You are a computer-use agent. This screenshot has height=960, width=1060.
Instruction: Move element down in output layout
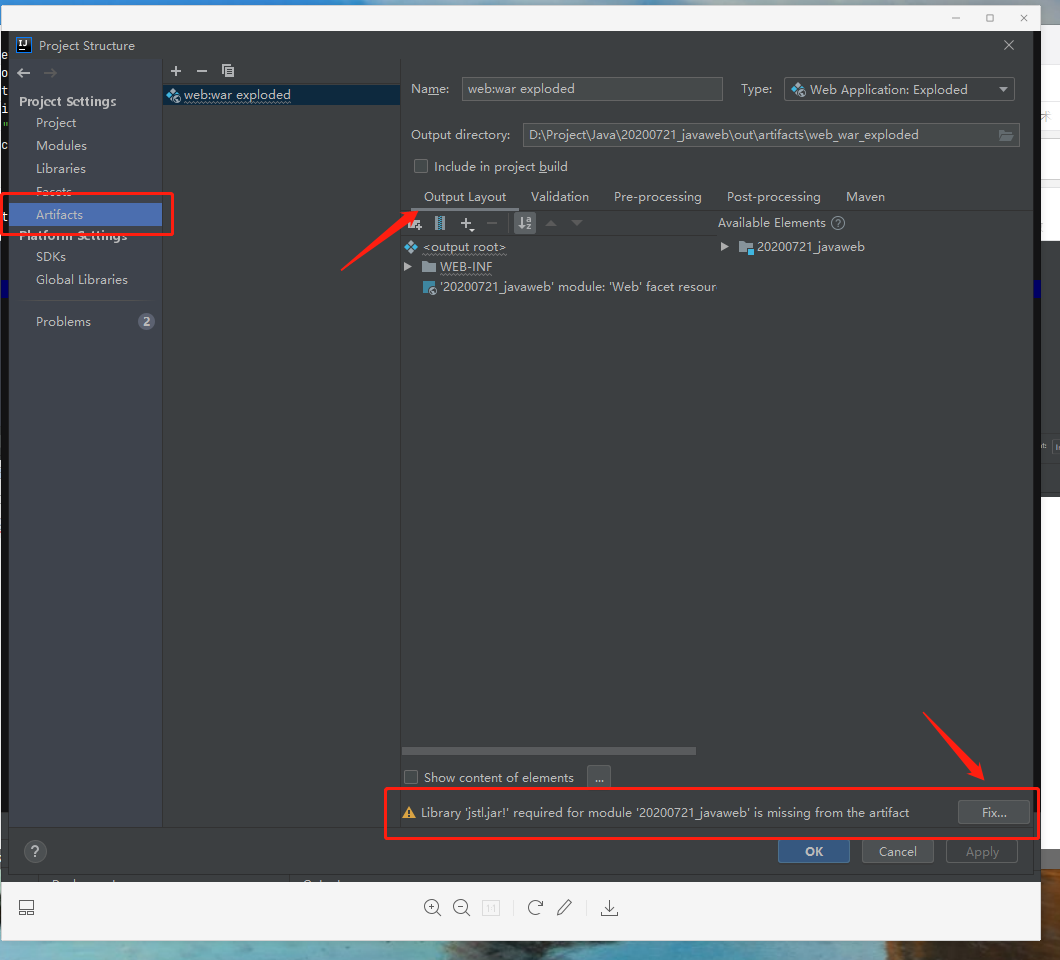(x=577, y=223)
